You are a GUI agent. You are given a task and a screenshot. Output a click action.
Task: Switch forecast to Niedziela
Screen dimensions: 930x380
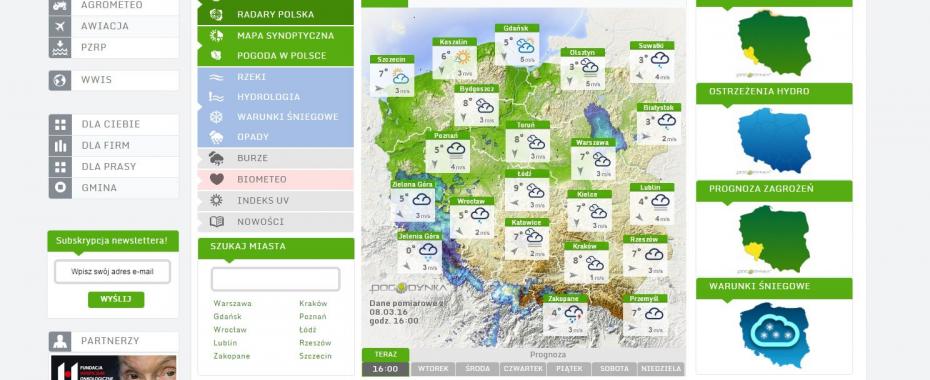[x=661, y=369]
